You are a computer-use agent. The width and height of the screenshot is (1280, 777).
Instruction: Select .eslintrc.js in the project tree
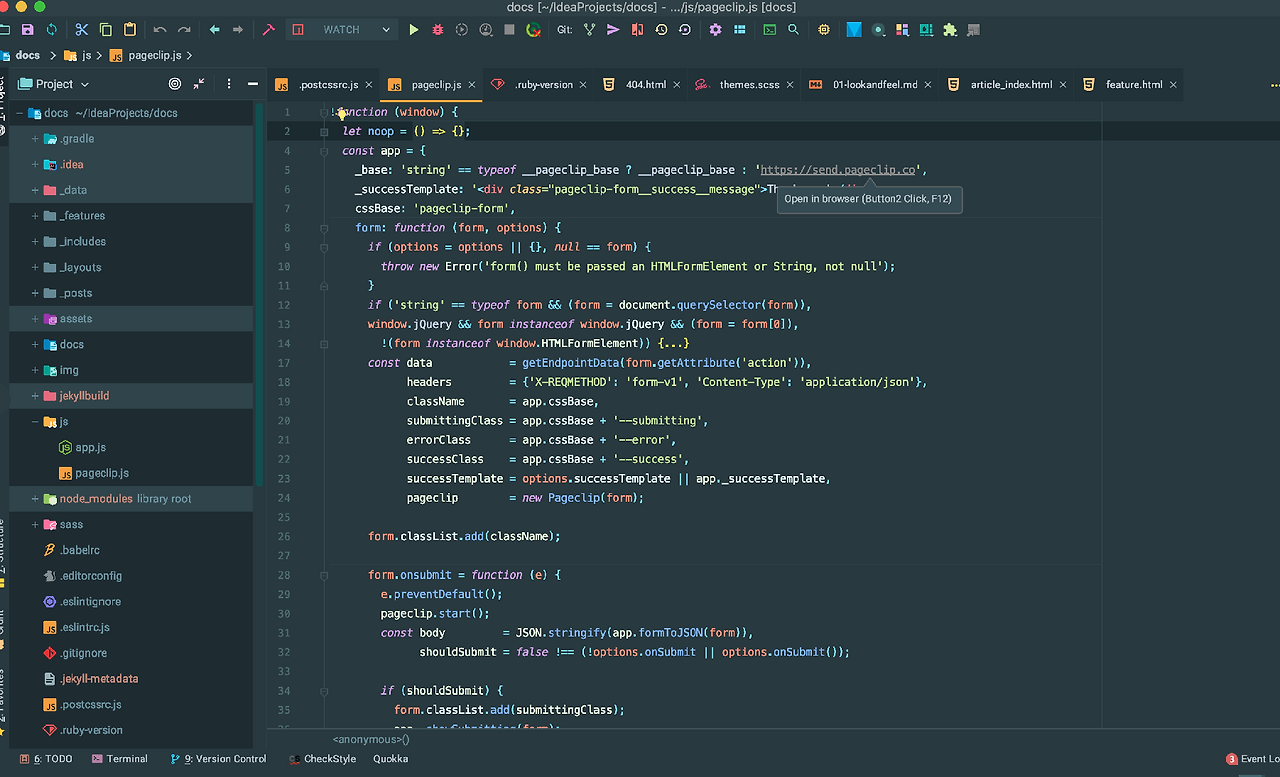(x=77, y=628)
